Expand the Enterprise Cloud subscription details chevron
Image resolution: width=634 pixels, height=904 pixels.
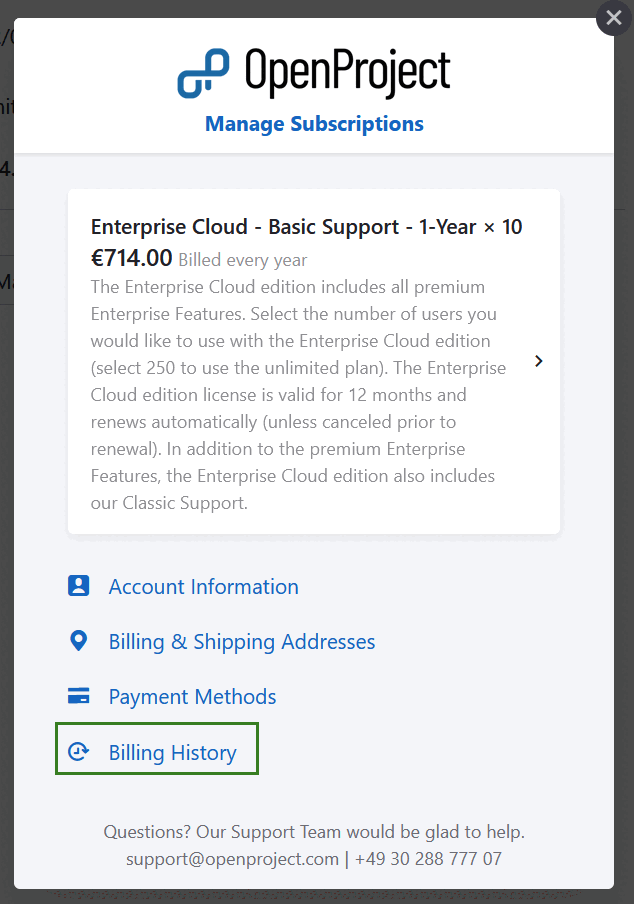tap(538, 361)
